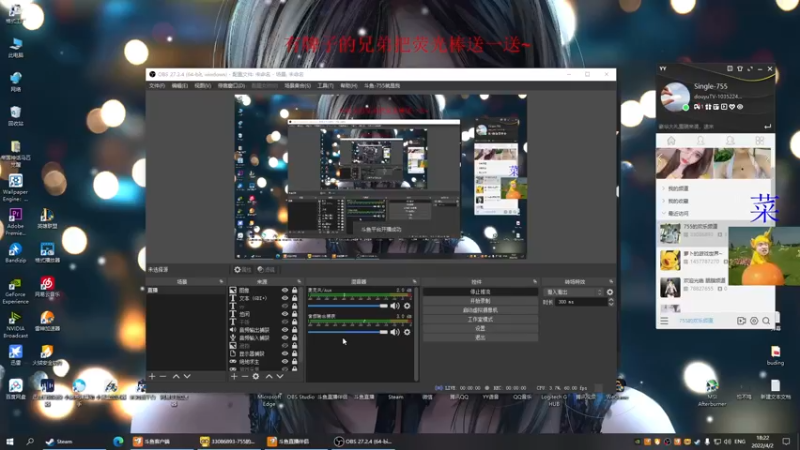Open YY skin shirt icon in the title bar

740,69
